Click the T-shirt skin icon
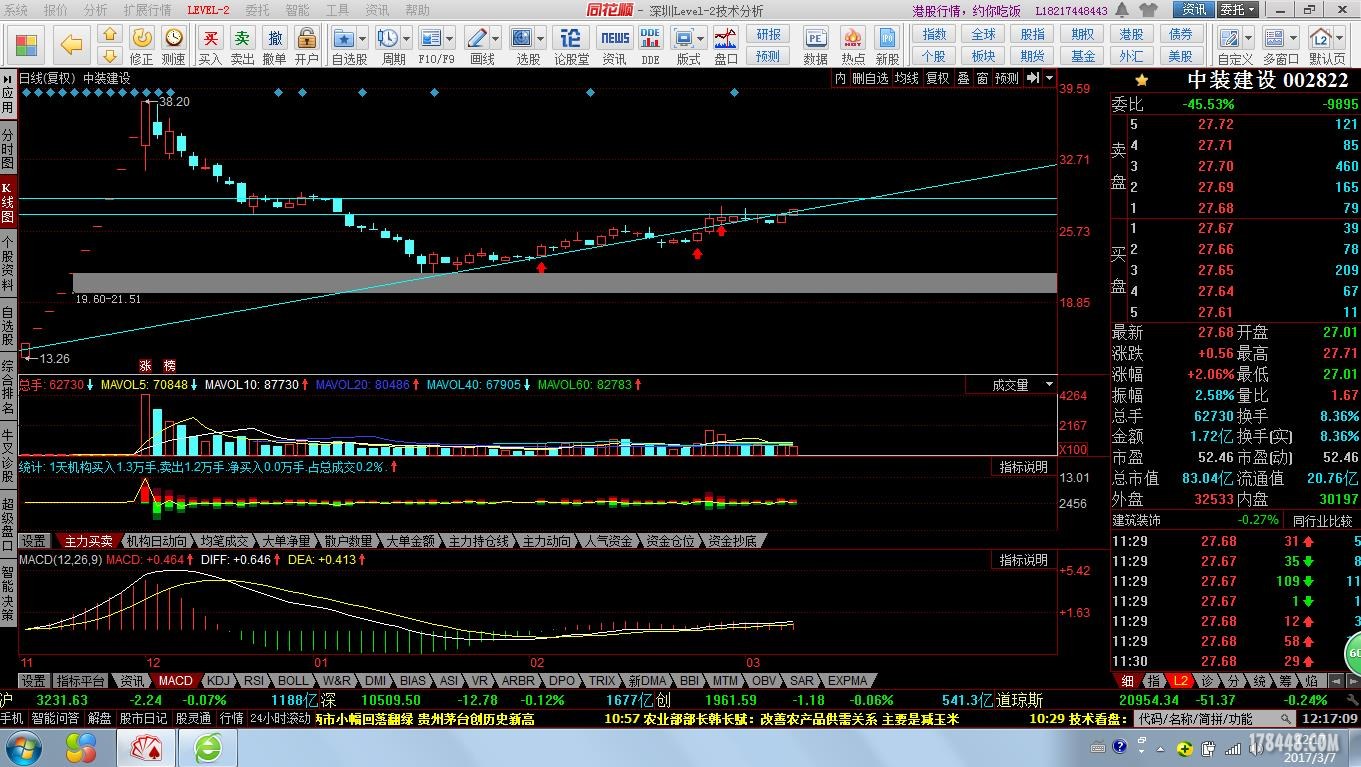The width and height of the screenshot is (1361, 767). [1148, 10]
